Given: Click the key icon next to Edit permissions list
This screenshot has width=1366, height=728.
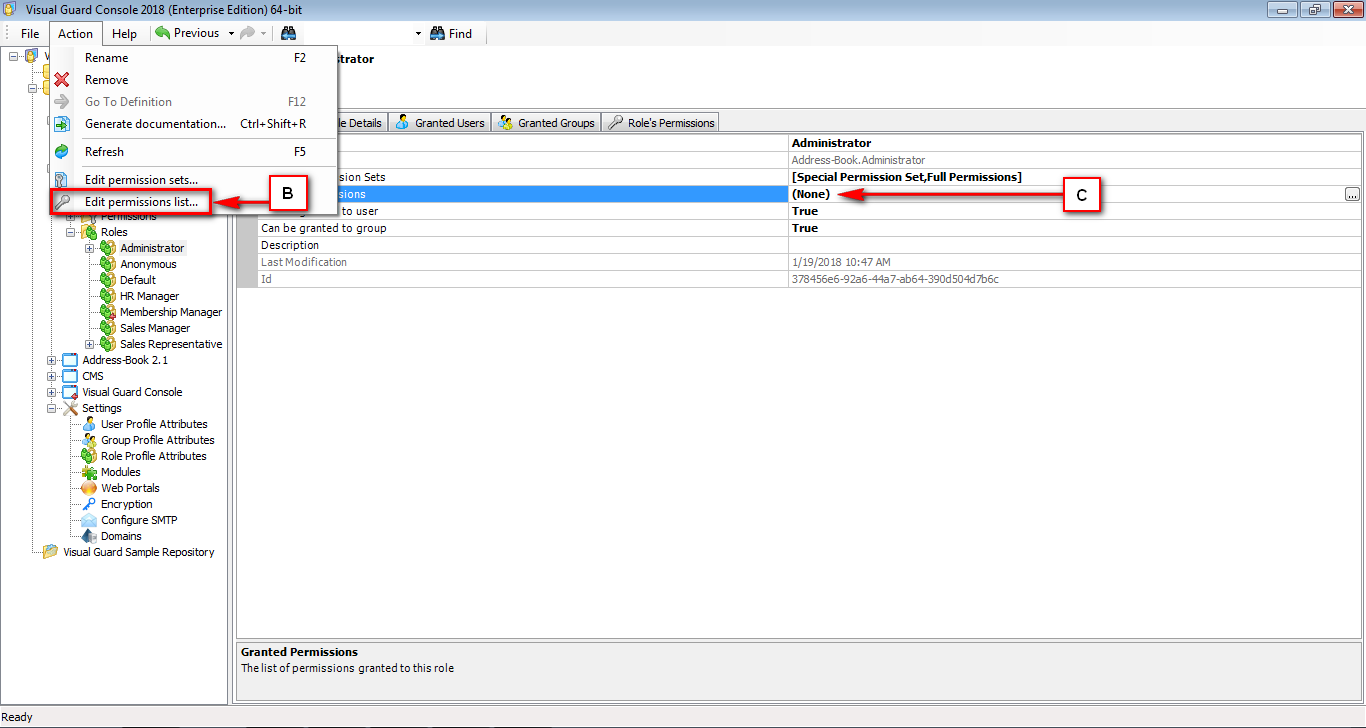Looking at the screenshot, I should click(62, 202).
